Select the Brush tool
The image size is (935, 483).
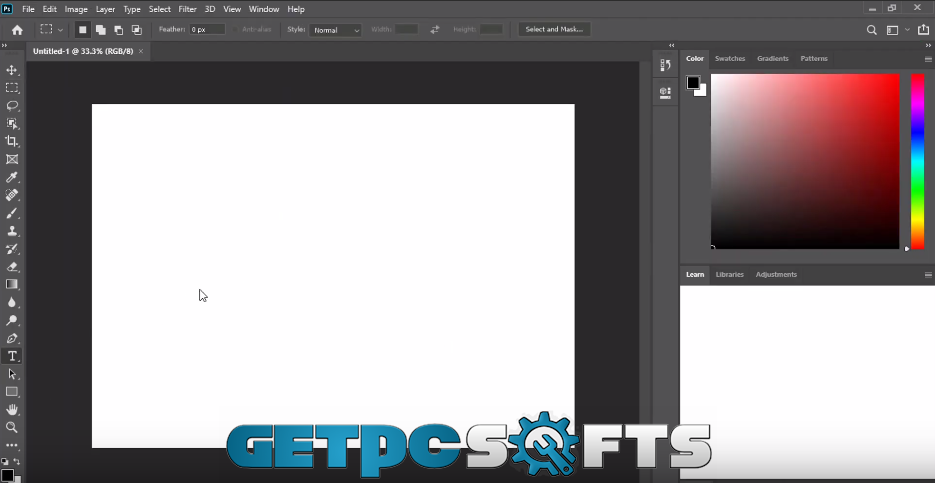pyautogui.click(x=11, y=213)
